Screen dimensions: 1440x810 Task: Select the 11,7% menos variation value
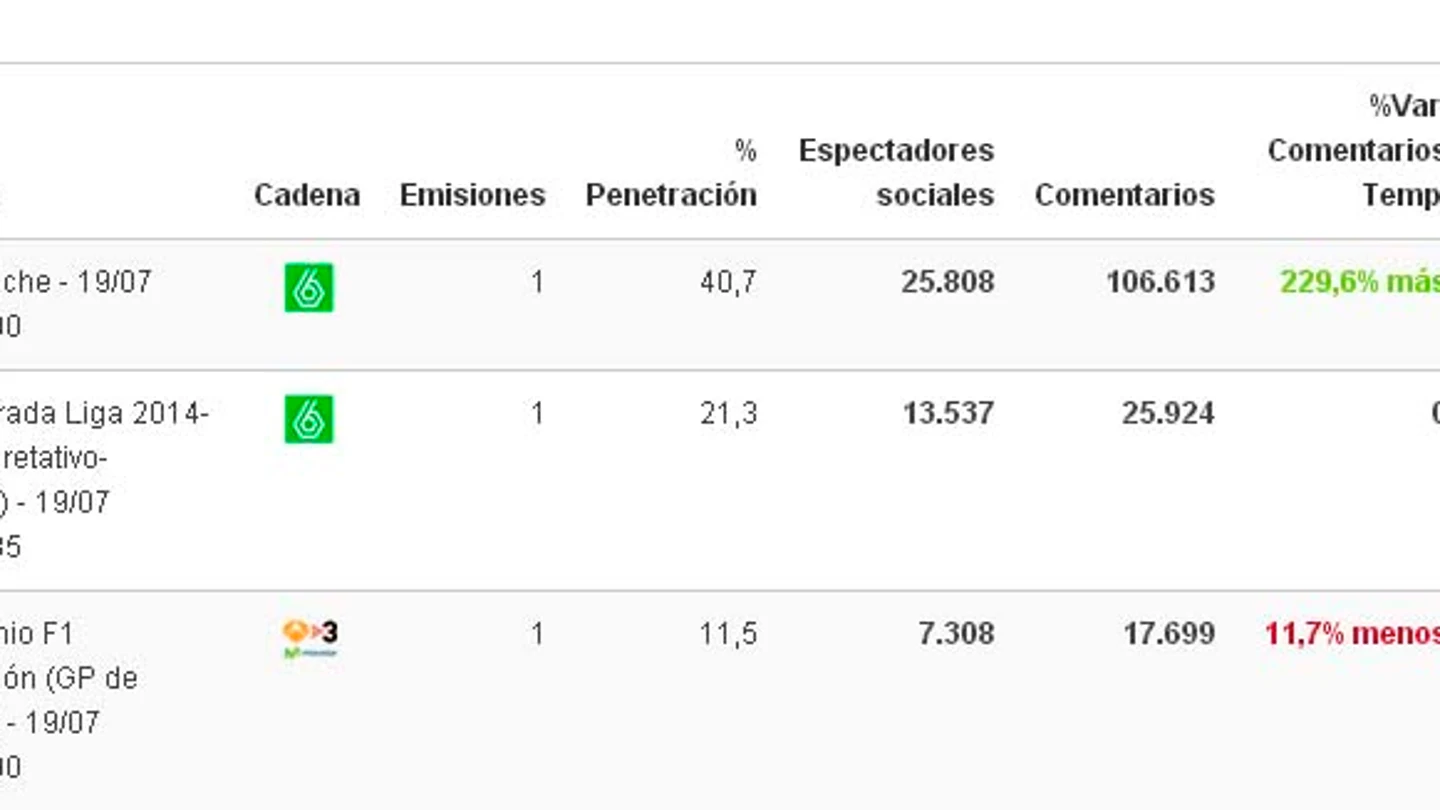(x=1352, y=634)
